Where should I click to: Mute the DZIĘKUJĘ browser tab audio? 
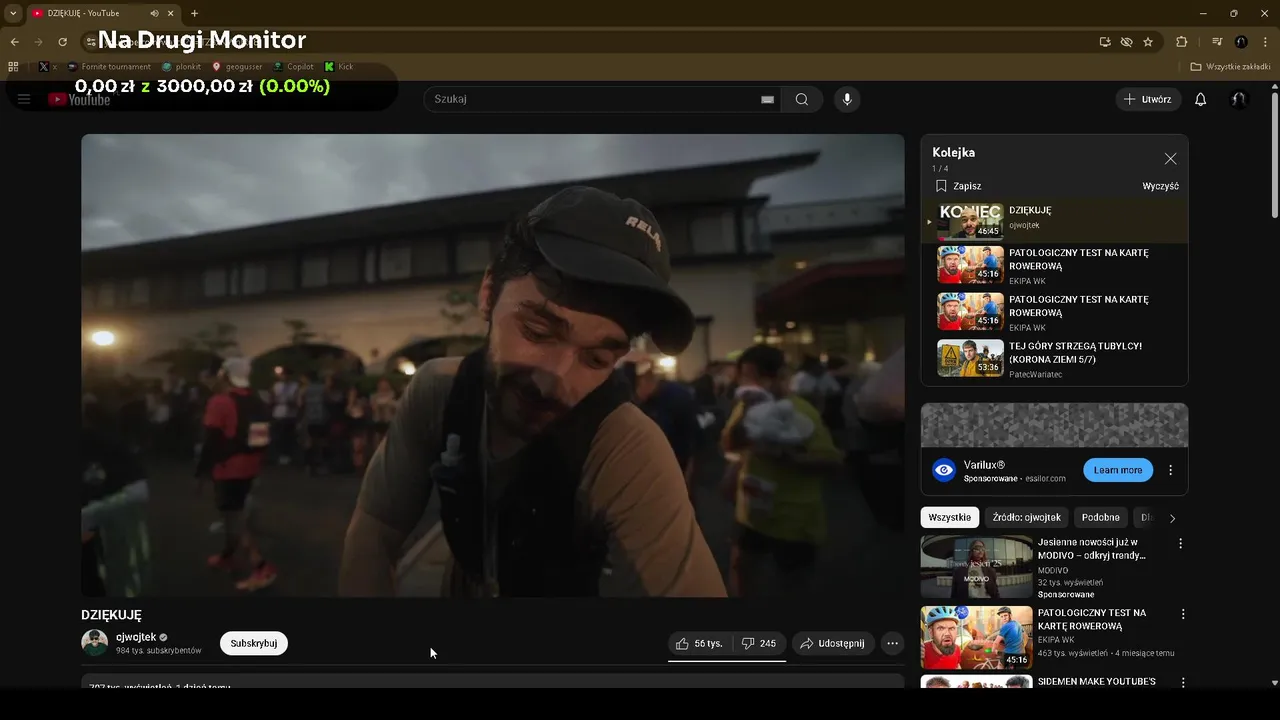point(154,13)
